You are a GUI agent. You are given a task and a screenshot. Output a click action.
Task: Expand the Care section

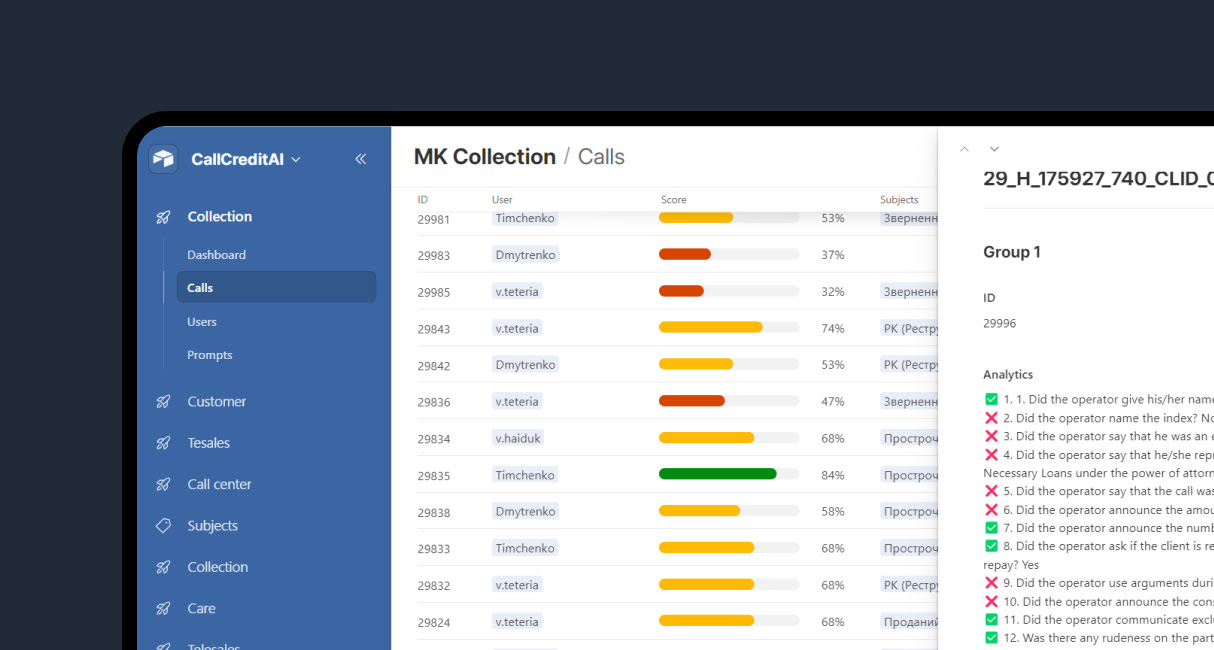point(201,608)
